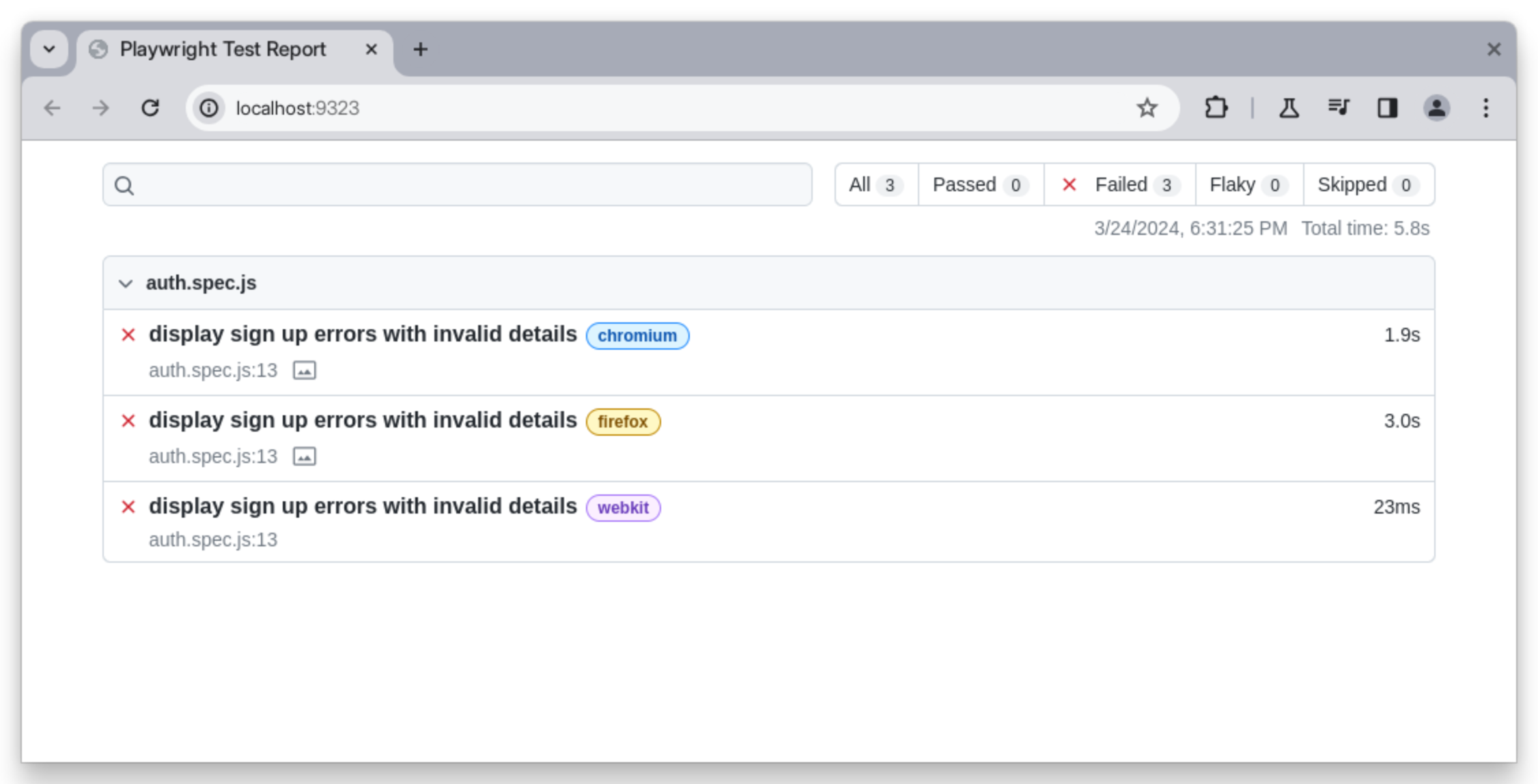Click the failed X icon for webkit test
1538x784 pixels.
[128, 507]
